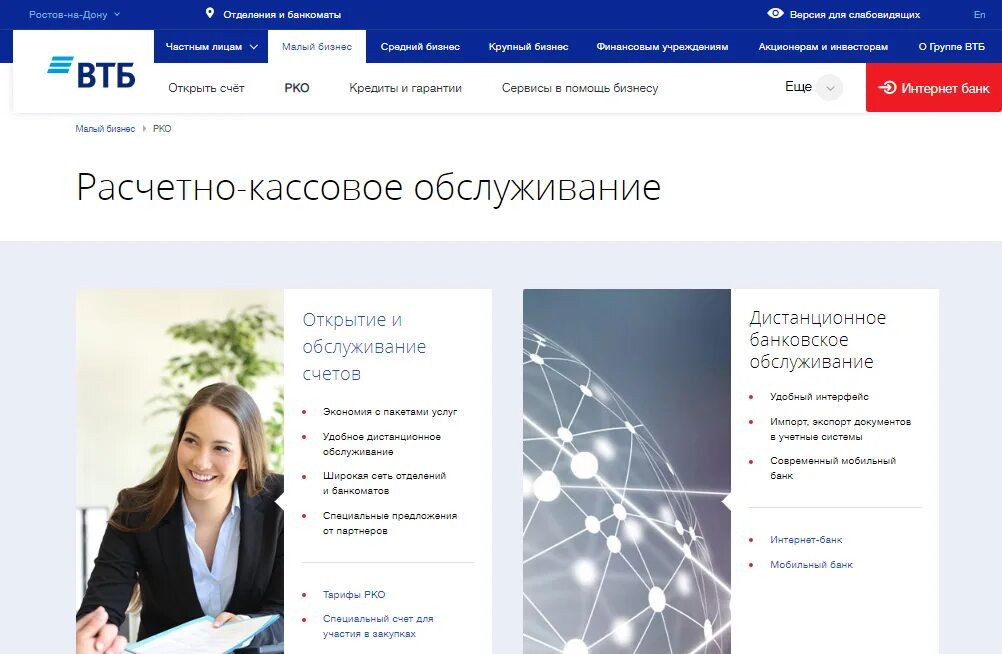
Task: Click text Современный мобильный банк
Action: [x=833, y=468]
